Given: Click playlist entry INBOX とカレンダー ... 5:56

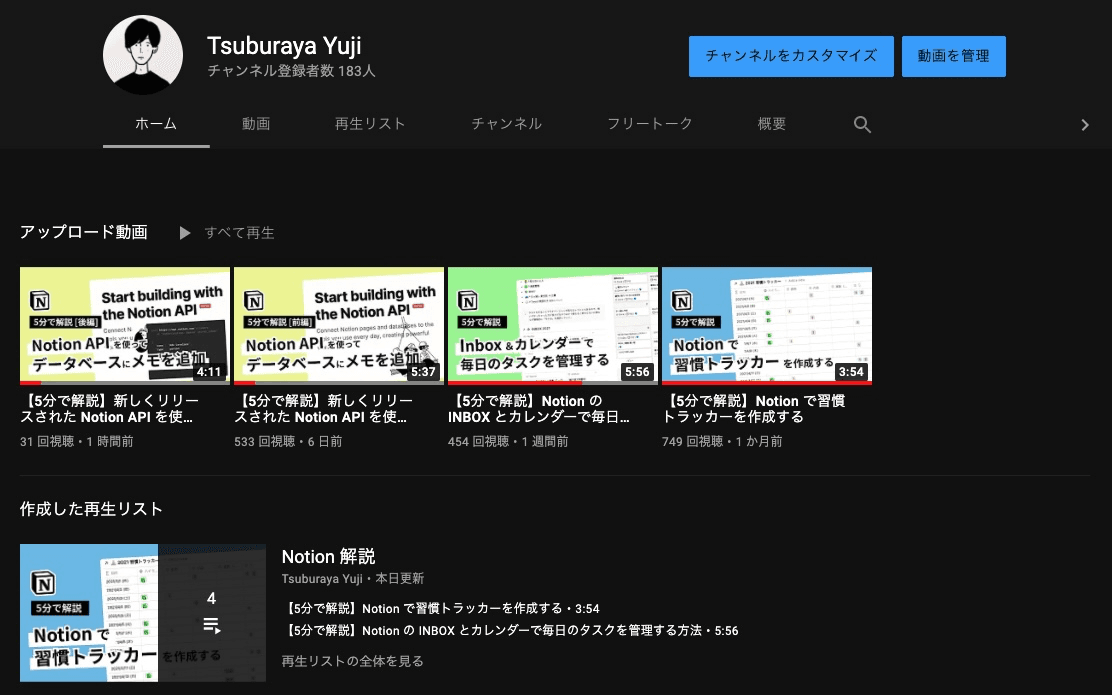Looking at the screenshot, I should [510, 630].
